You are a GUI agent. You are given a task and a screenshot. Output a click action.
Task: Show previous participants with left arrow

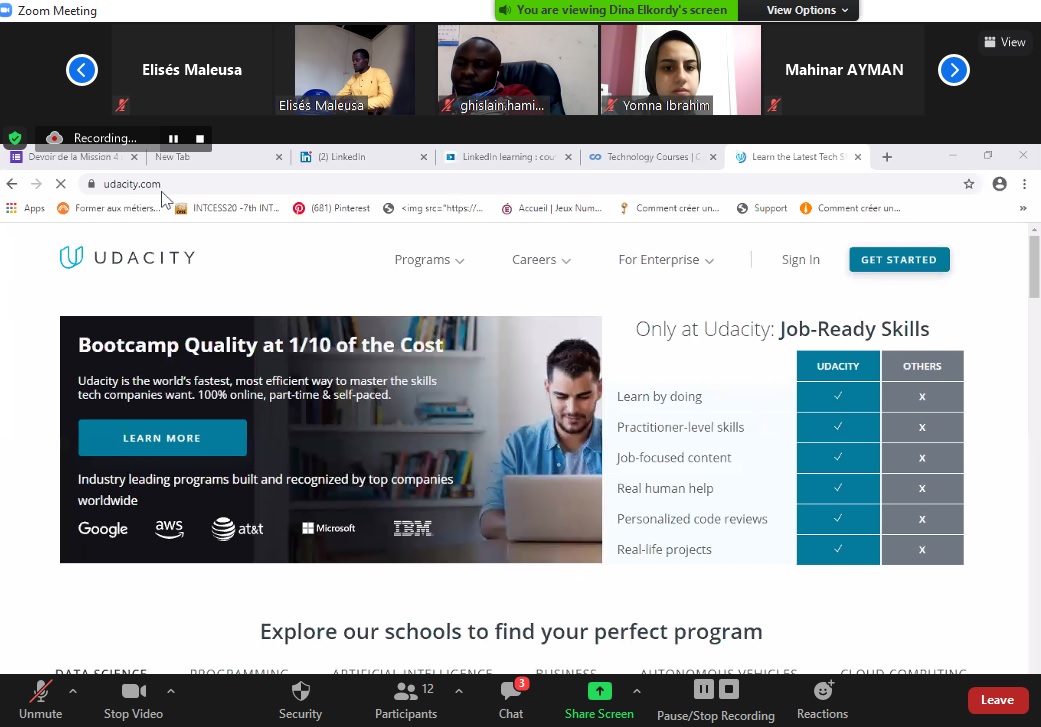pos(82,70)
